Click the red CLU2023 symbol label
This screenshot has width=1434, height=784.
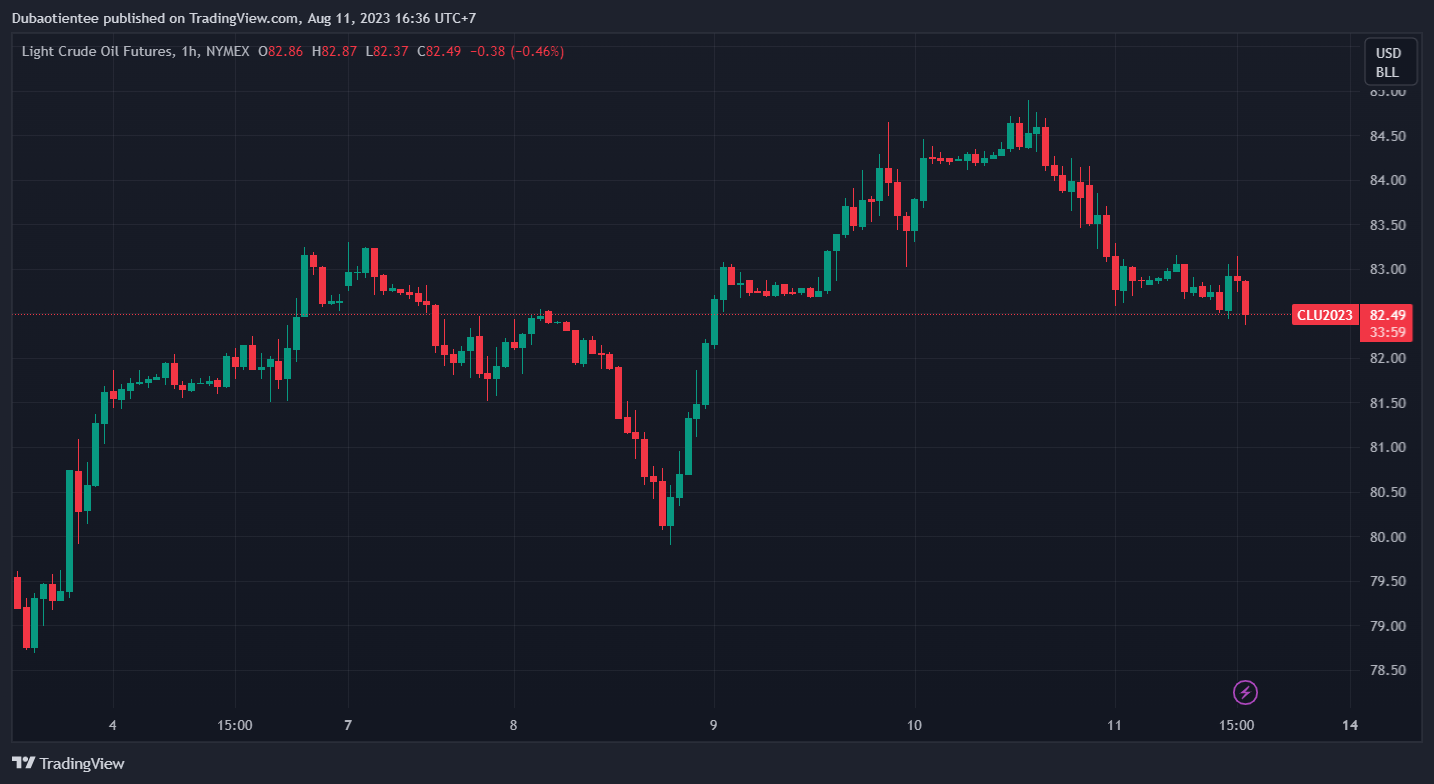point(1324,315)
